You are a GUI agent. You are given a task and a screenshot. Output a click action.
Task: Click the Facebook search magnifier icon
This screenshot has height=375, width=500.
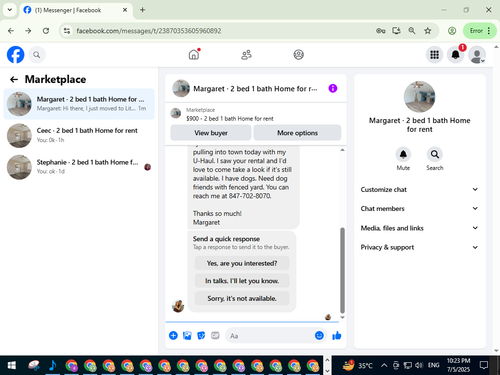(x=37, y=55)
